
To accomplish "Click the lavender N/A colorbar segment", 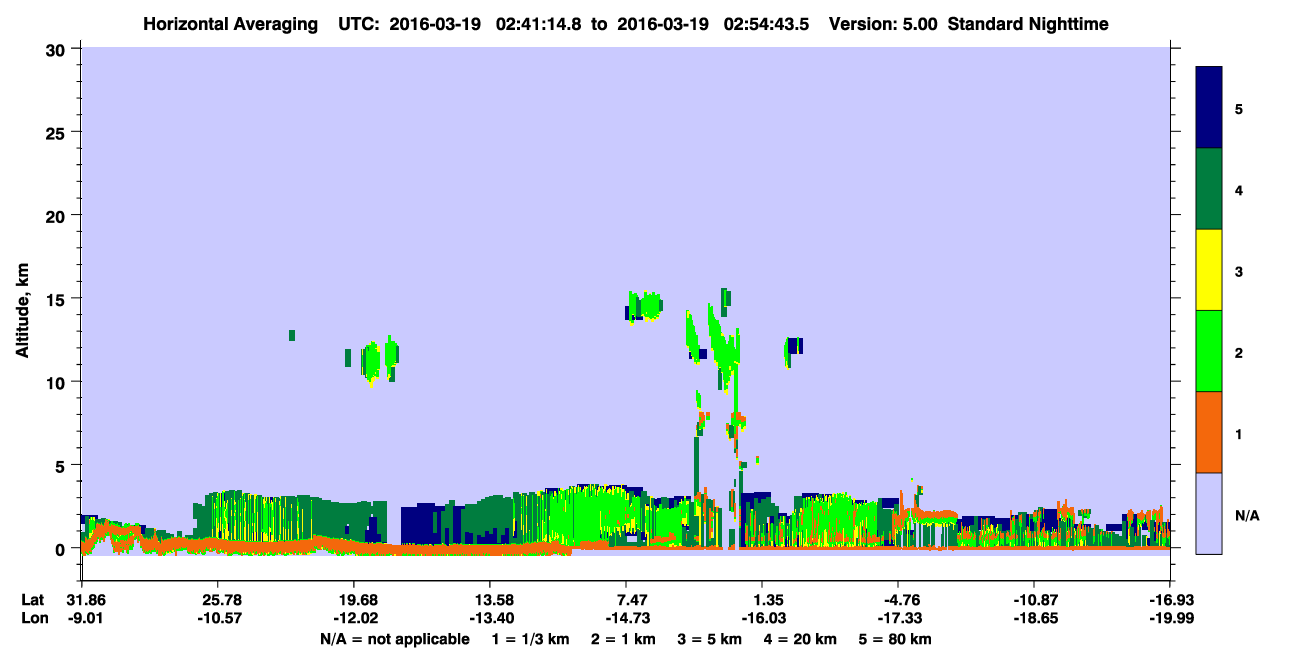I will [x=1209, y=512].
